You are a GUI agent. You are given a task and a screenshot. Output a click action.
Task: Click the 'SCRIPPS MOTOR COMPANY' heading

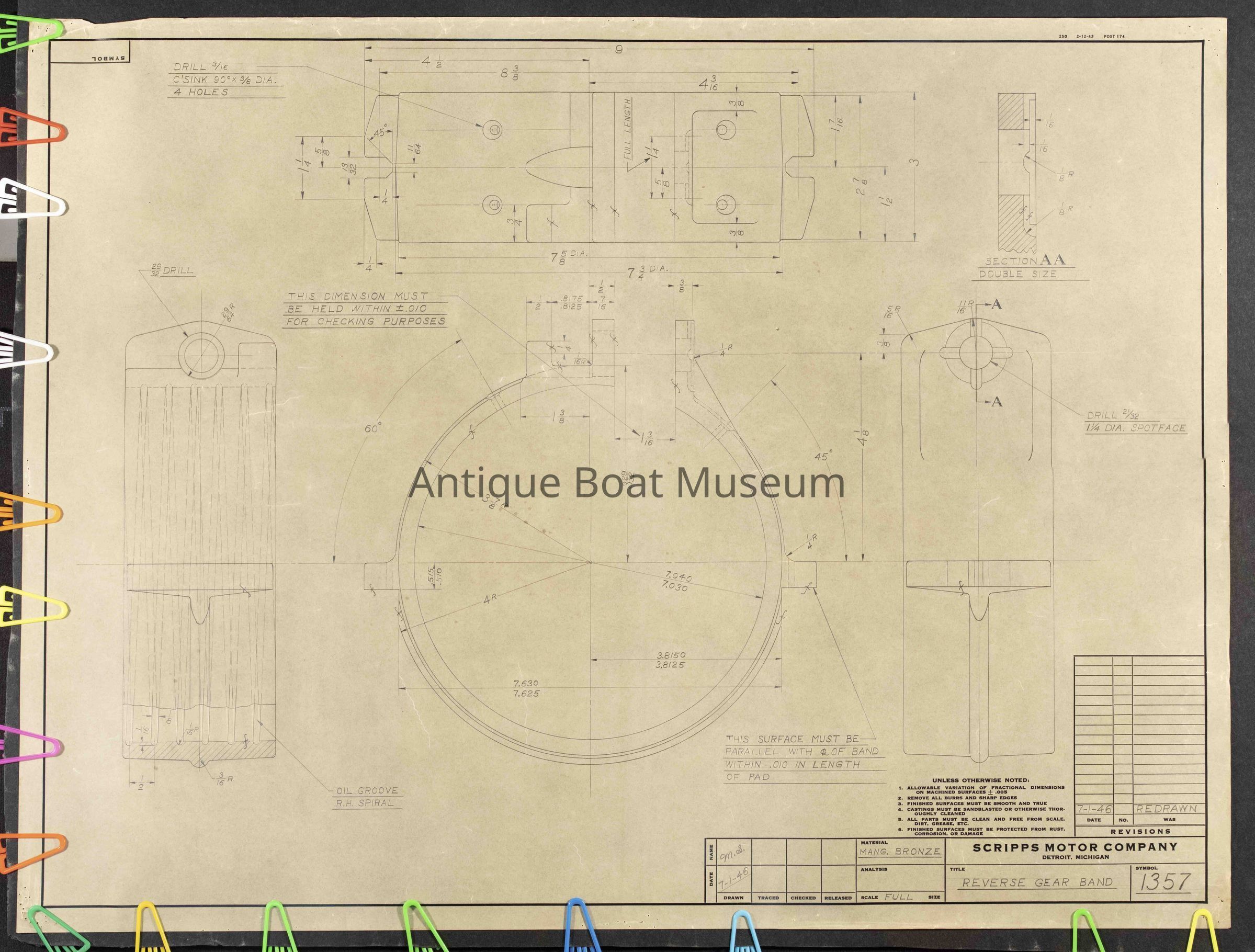(1075, 847)
